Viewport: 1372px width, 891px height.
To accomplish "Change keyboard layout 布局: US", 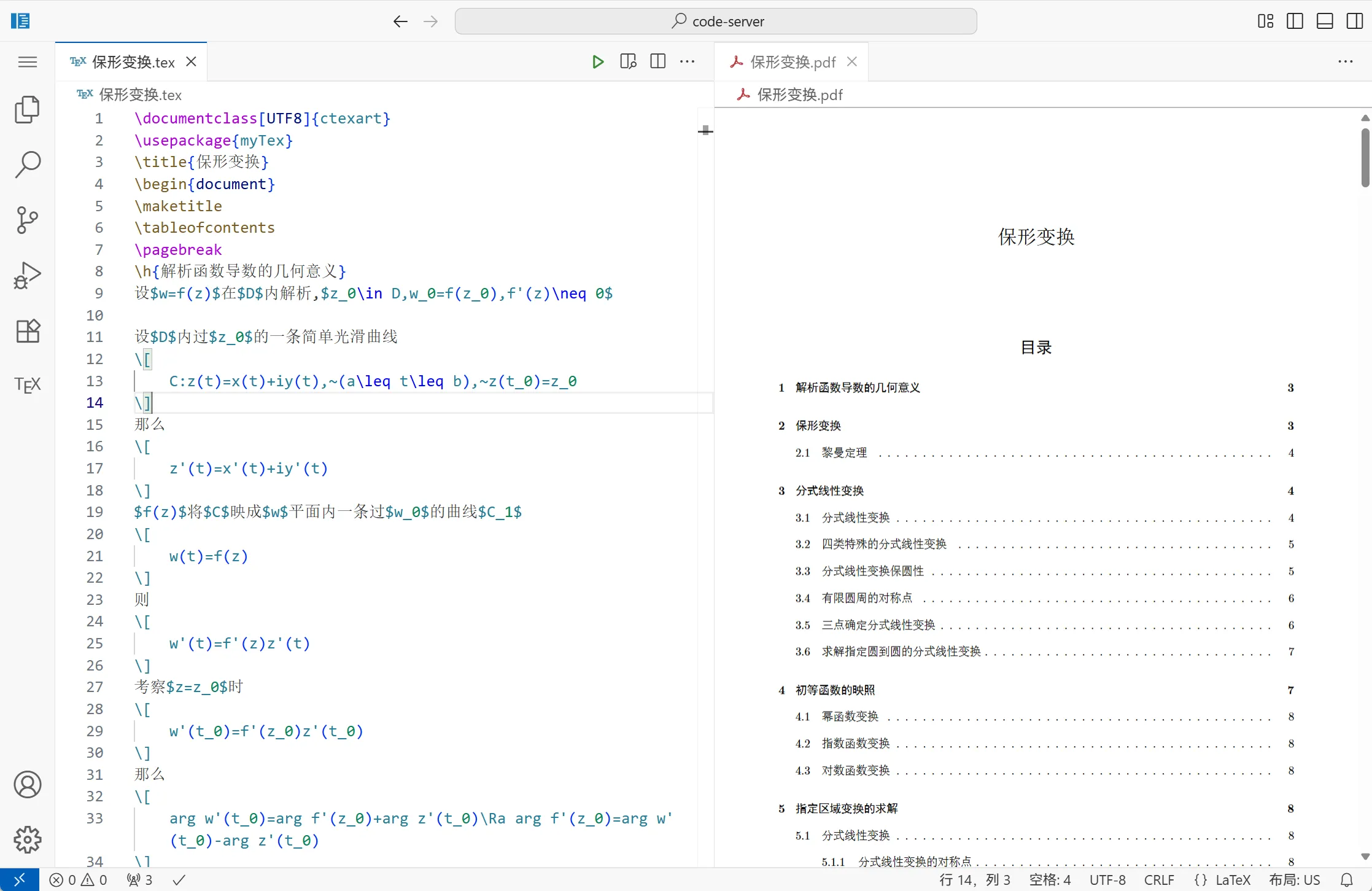I will (1294, 880).
